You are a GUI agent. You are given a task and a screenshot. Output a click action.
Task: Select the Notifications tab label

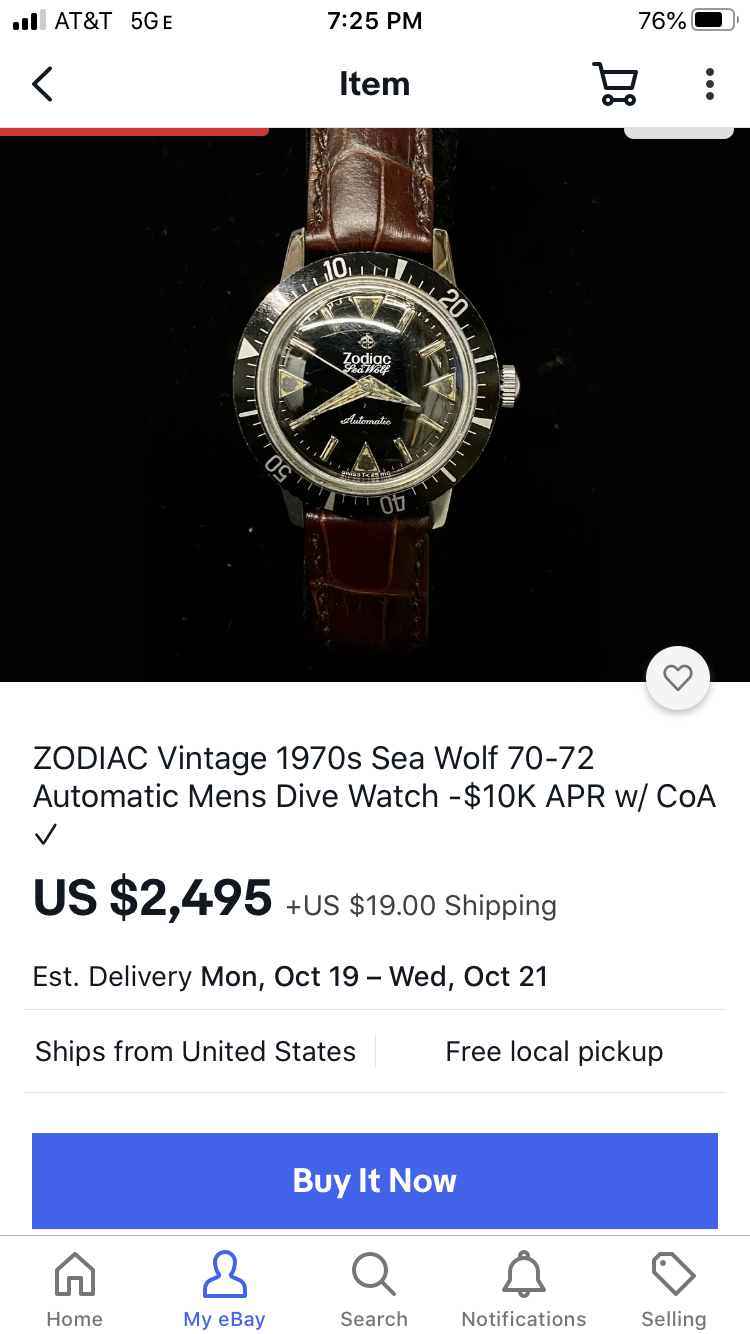tap(524, 1319)
